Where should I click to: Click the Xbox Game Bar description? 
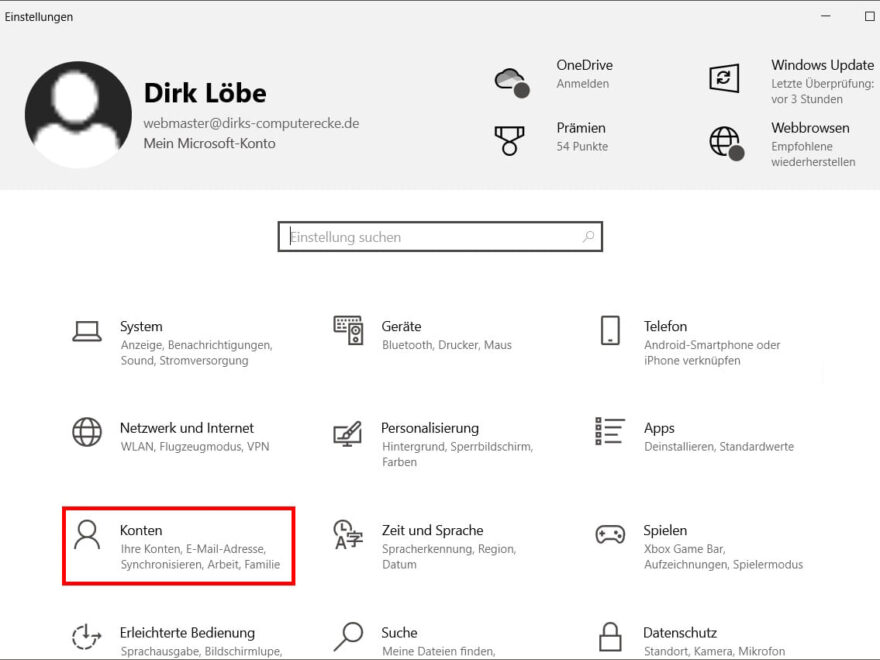coord(723,557)
